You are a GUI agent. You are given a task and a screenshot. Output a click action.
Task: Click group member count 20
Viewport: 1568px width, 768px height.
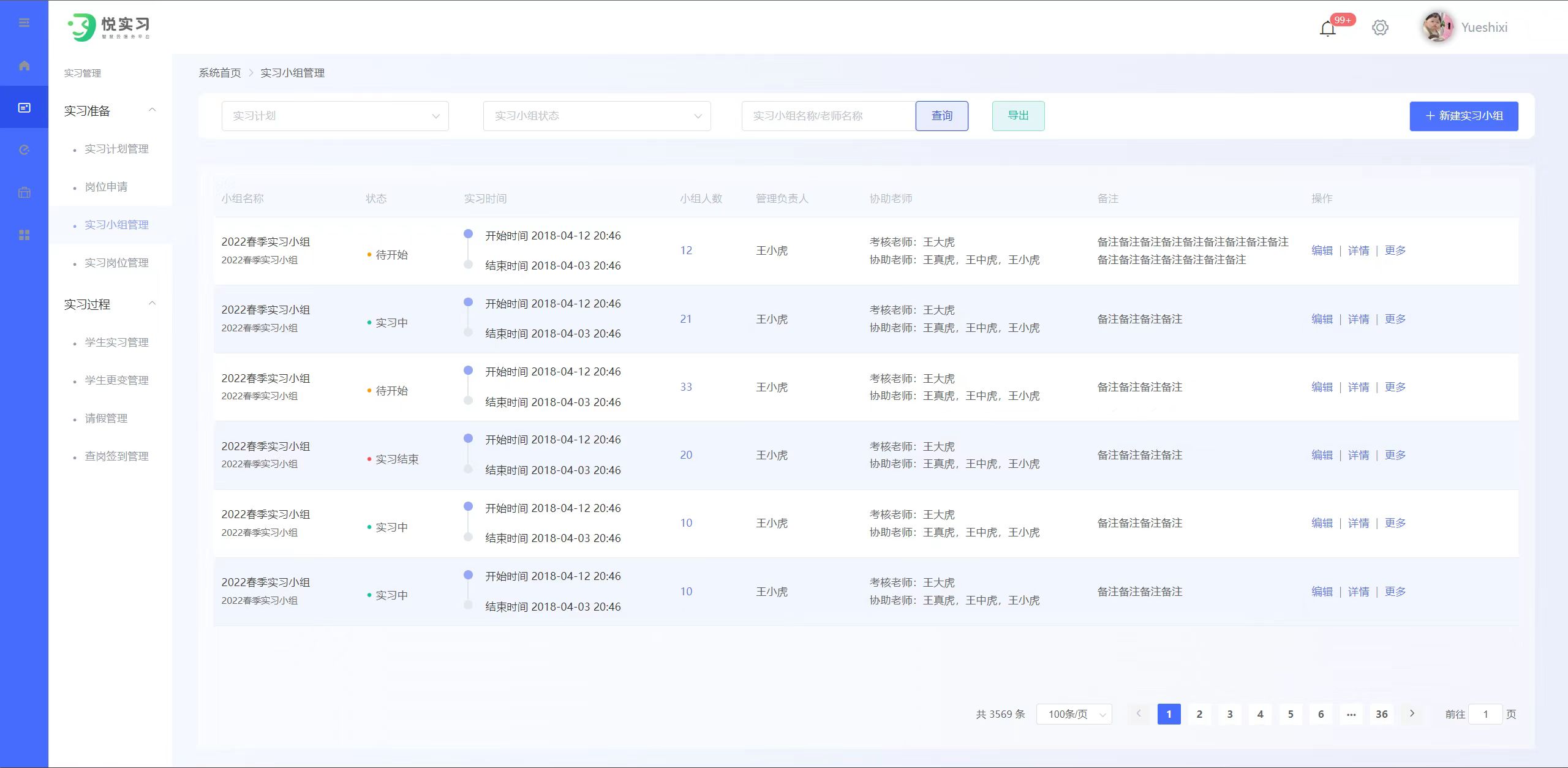[686, 455]
